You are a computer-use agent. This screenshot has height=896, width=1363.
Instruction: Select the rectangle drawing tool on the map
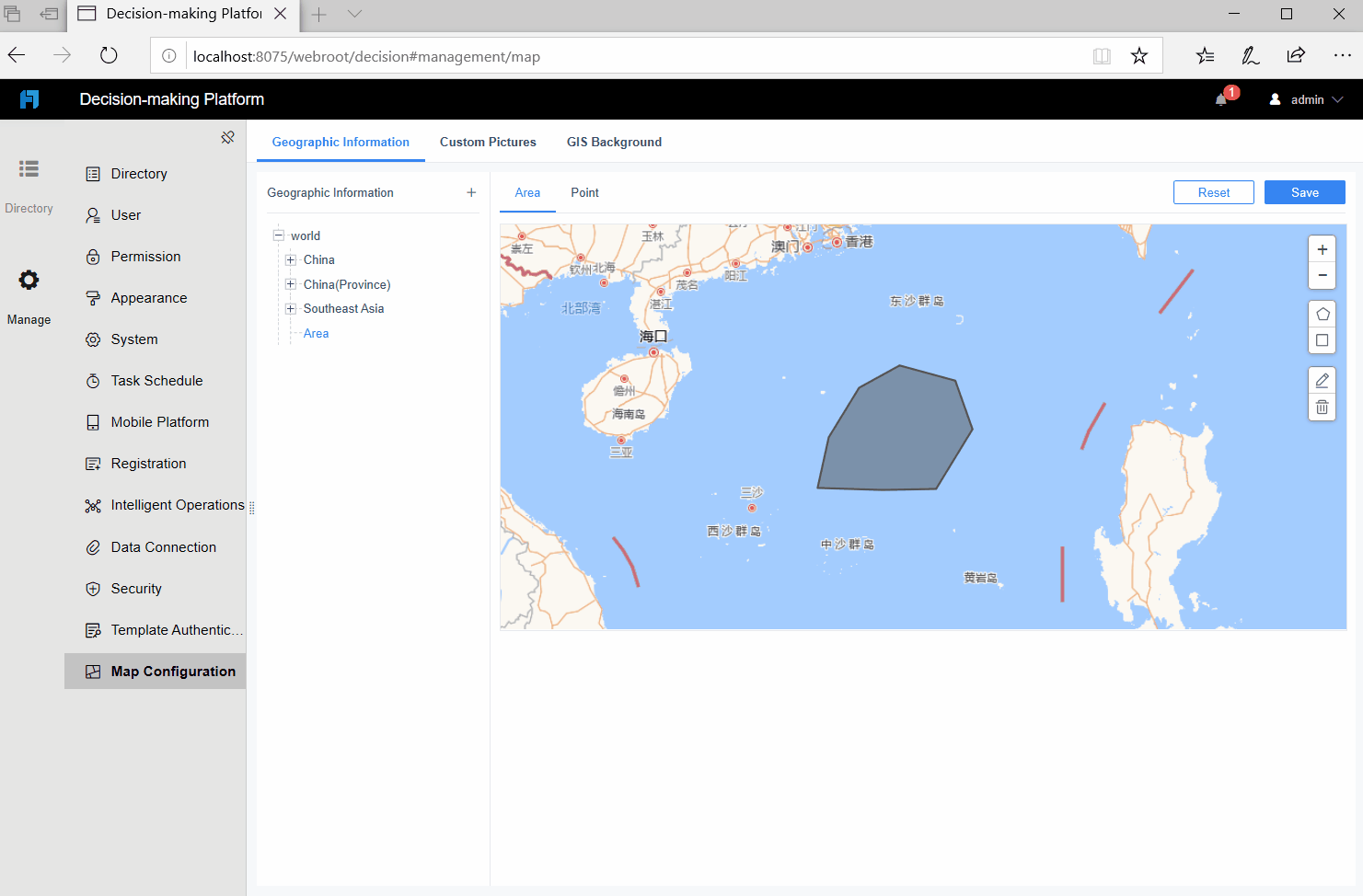point(1322,339)
